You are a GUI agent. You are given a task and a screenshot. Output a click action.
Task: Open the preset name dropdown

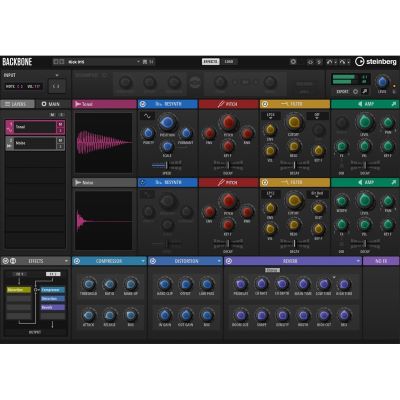point(138,62)
